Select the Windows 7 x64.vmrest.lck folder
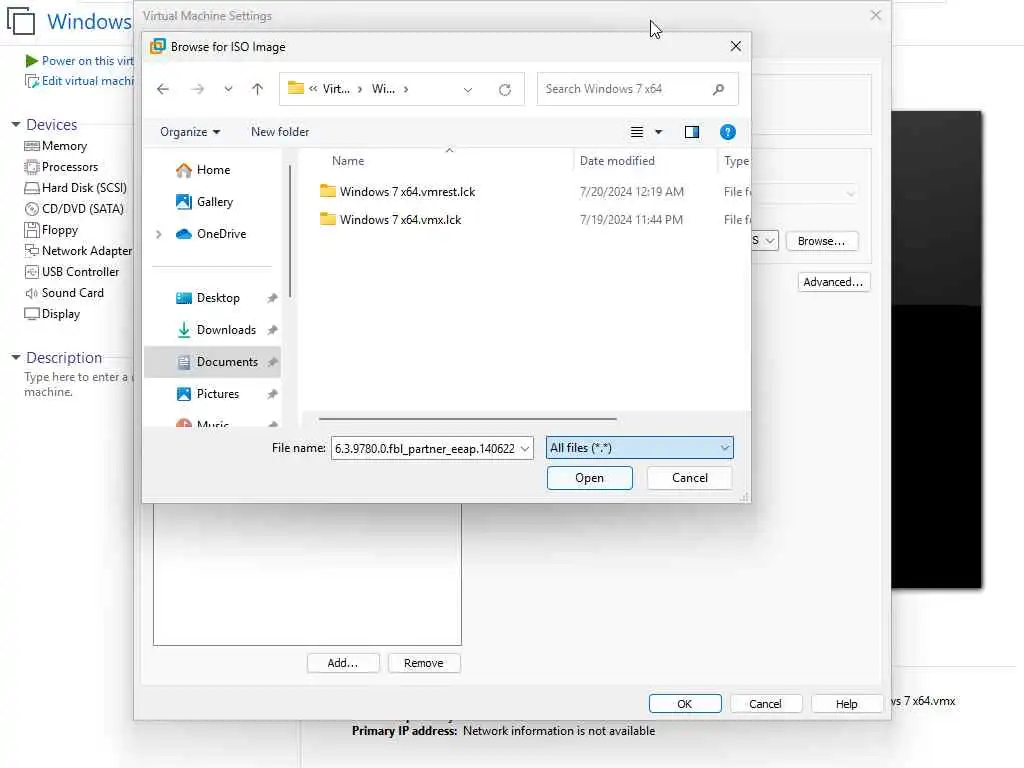Image resolution: width=1024 pixels, height=768 pixels. click(397, 191)
